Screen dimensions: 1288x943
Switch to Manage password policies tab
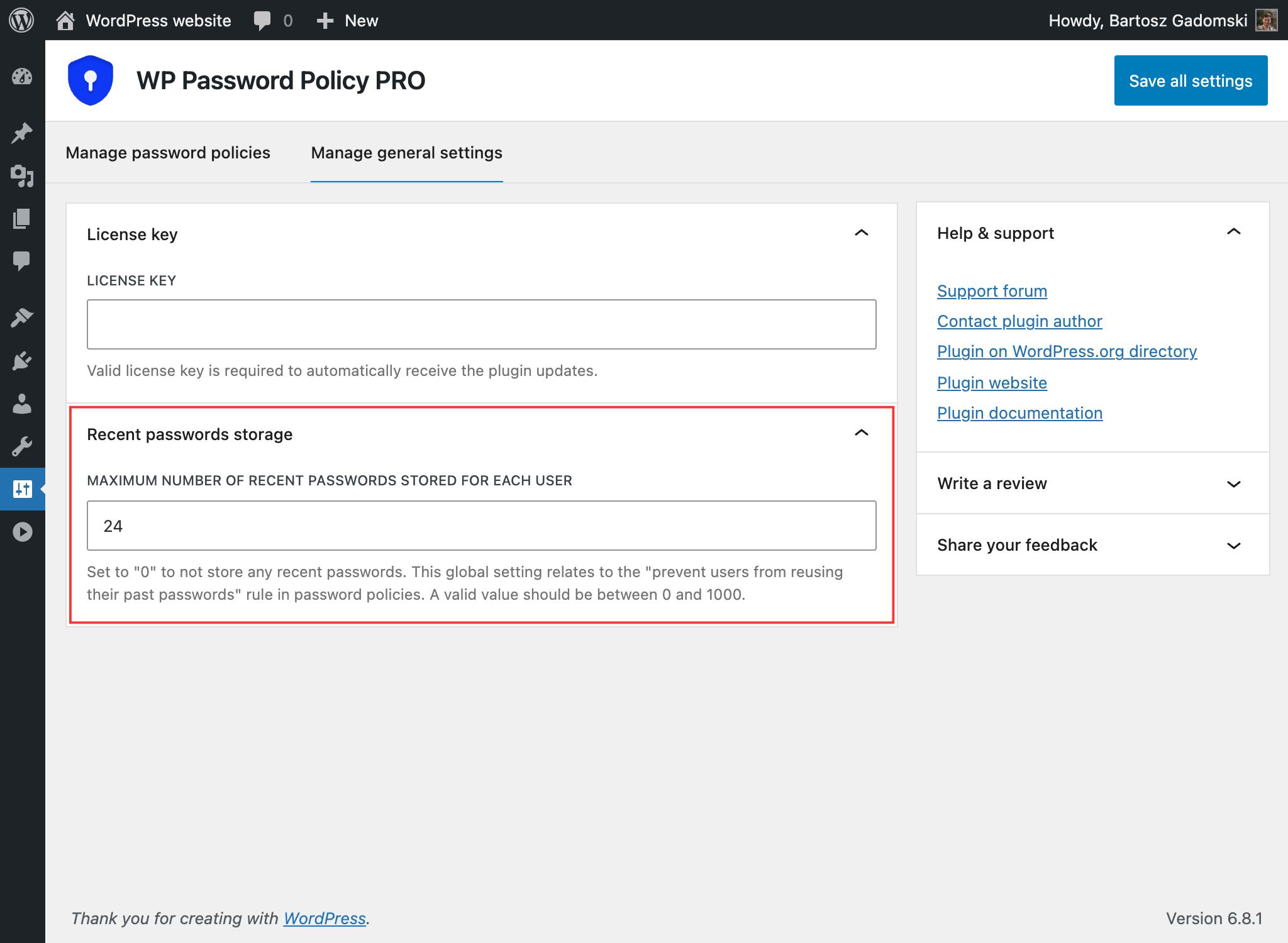168,153
